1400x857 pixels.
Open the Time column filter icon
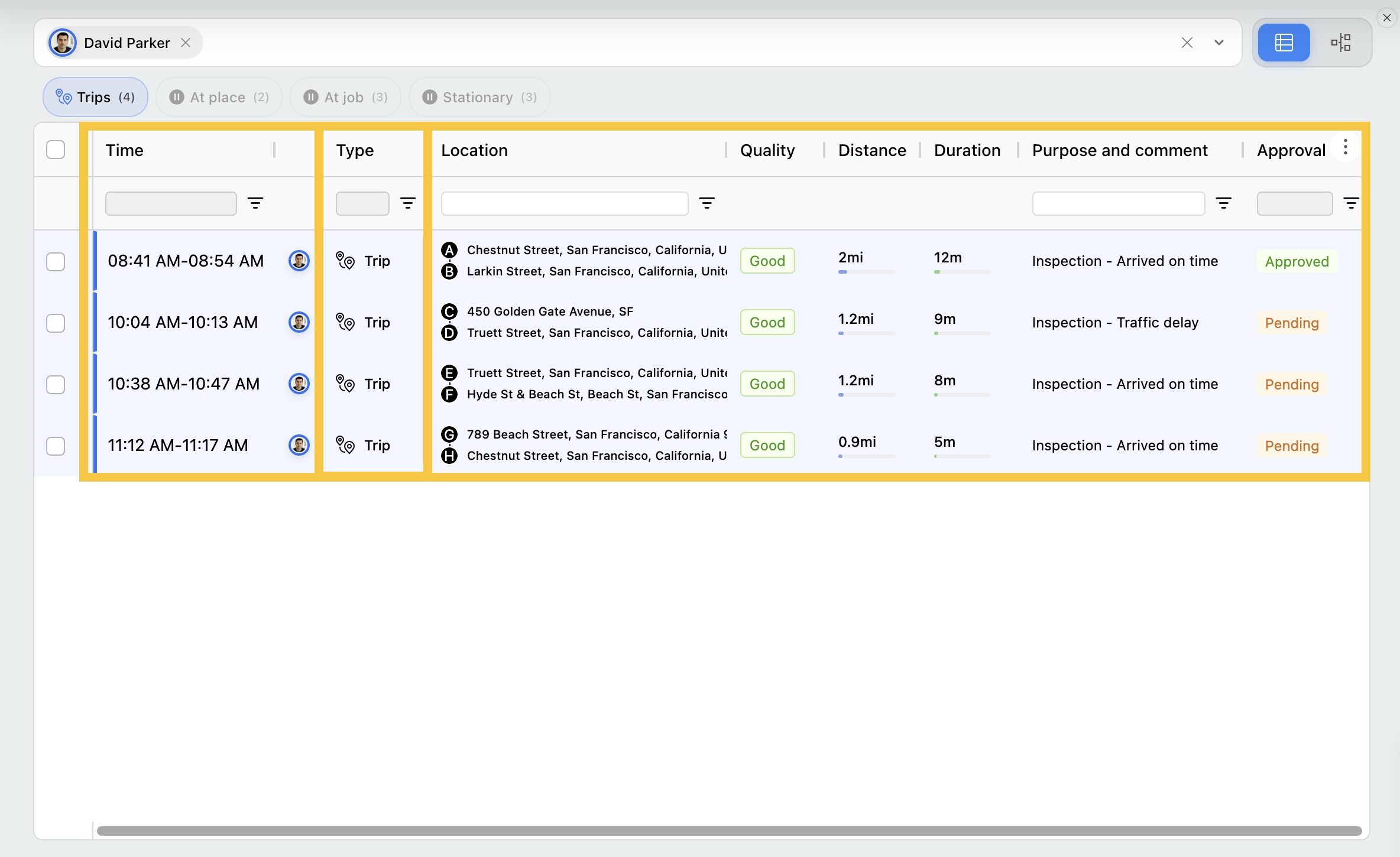pos(255,203)
